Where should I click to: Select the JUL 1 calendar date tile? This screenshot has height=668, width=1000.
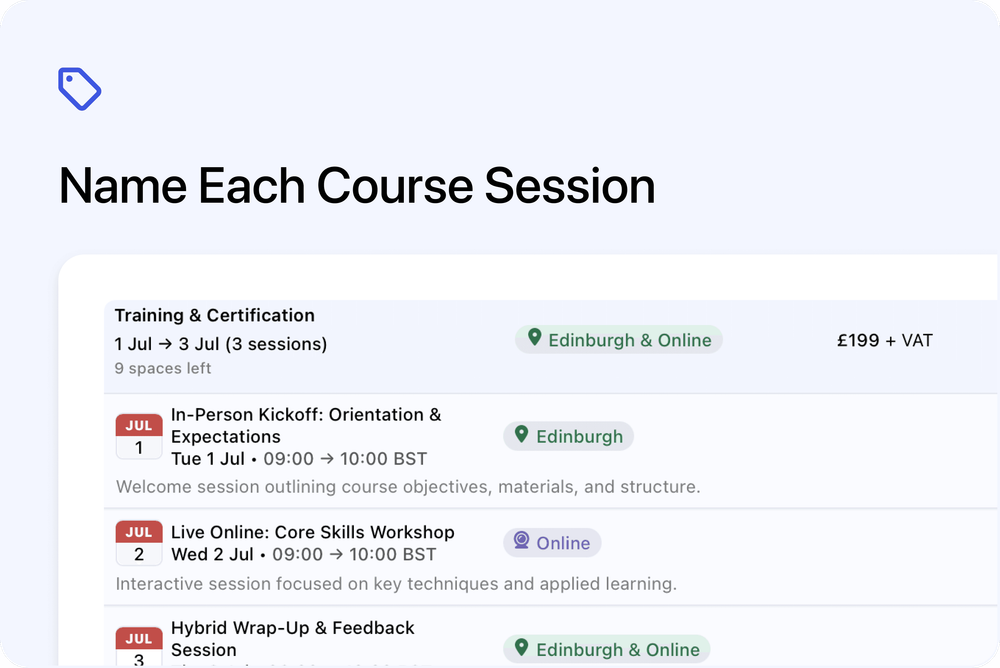(x=138, y=436)
